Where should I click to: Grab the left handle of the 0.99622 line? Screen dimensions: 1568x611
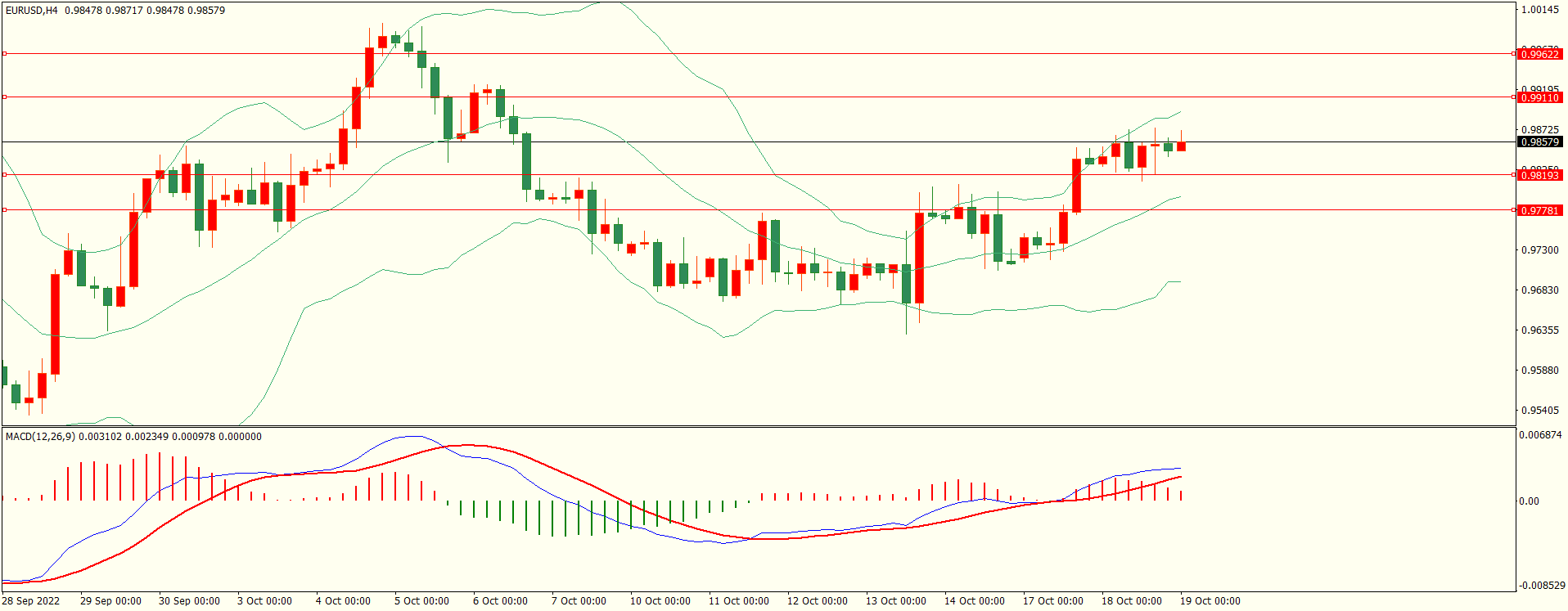tap(4, 54)
